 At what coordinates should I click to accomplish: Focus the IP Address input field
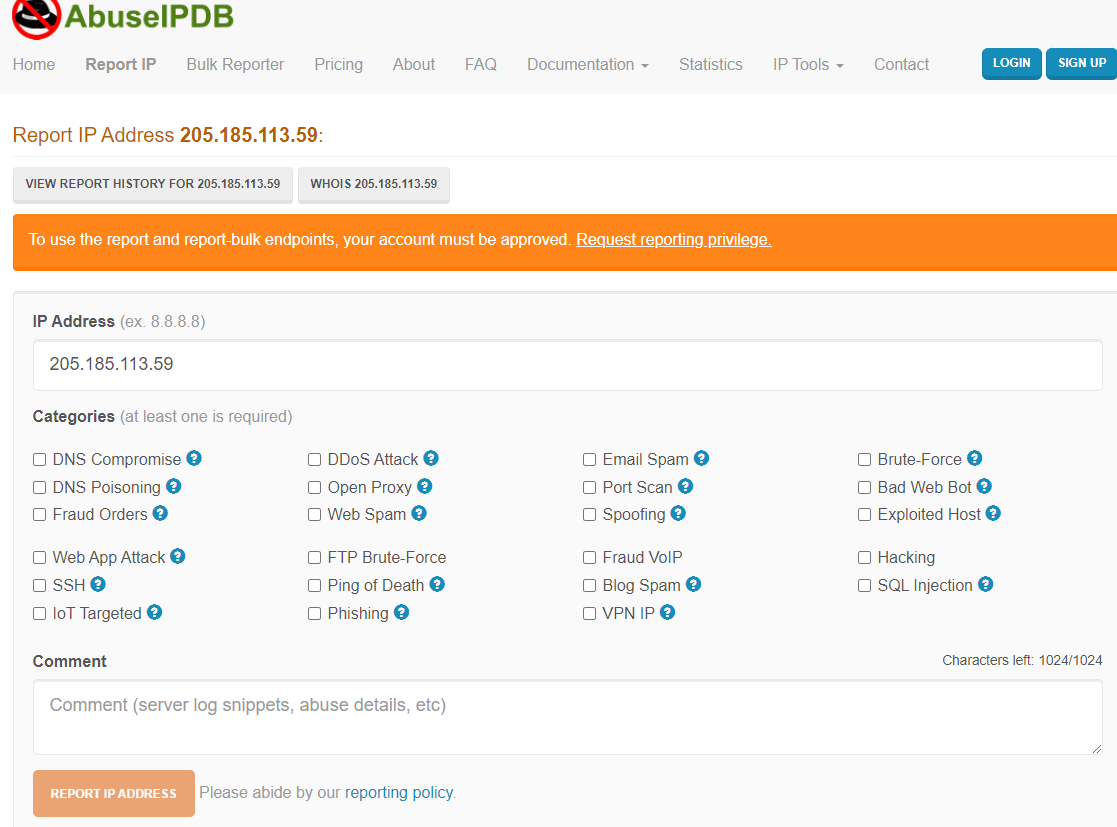point(567,365)
